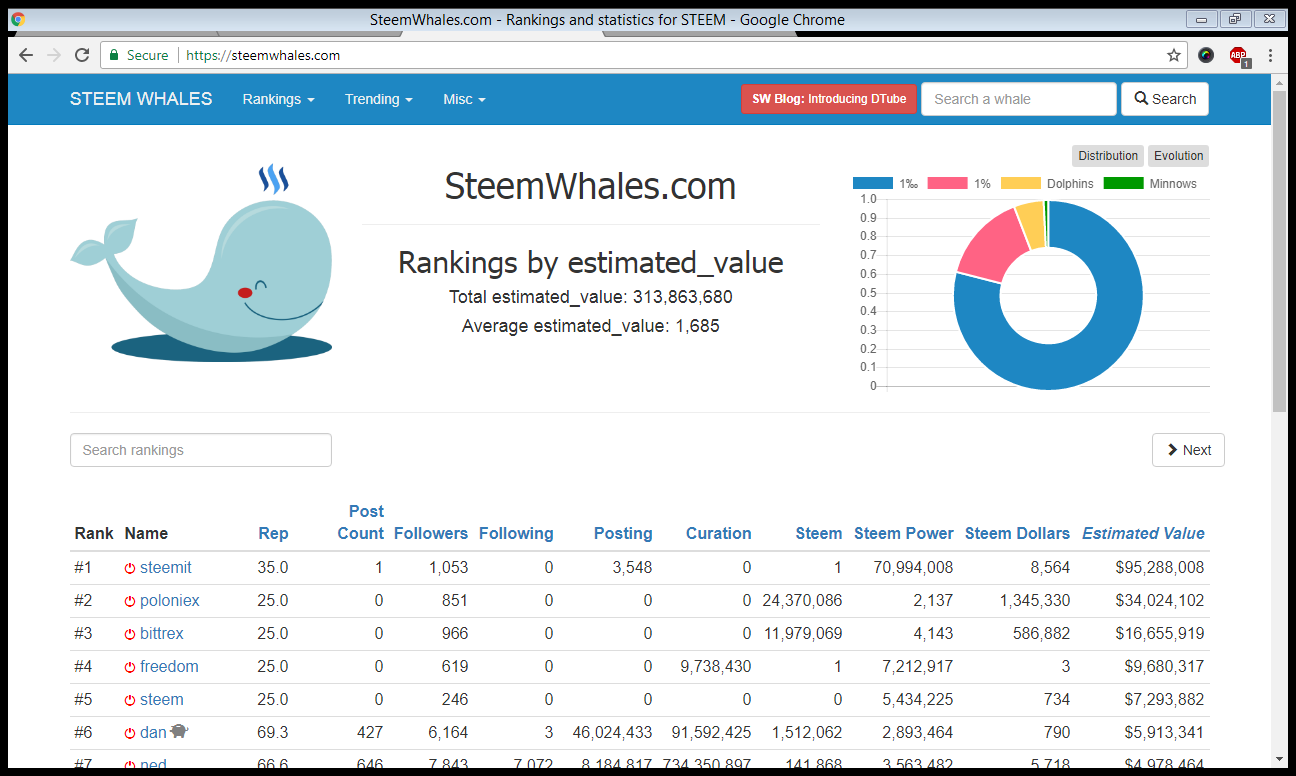This screenshot has width=1296, height=776.
Task: Click the green Secure padlock icon
Action: [114, 55]
